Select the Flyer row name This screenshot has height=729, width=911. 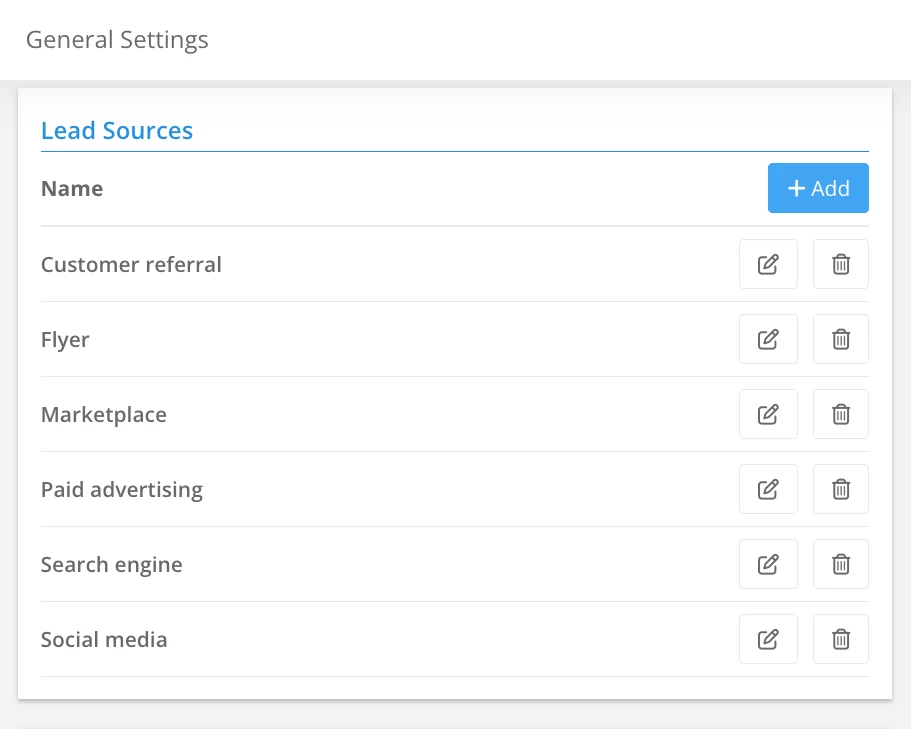(65, 340)
